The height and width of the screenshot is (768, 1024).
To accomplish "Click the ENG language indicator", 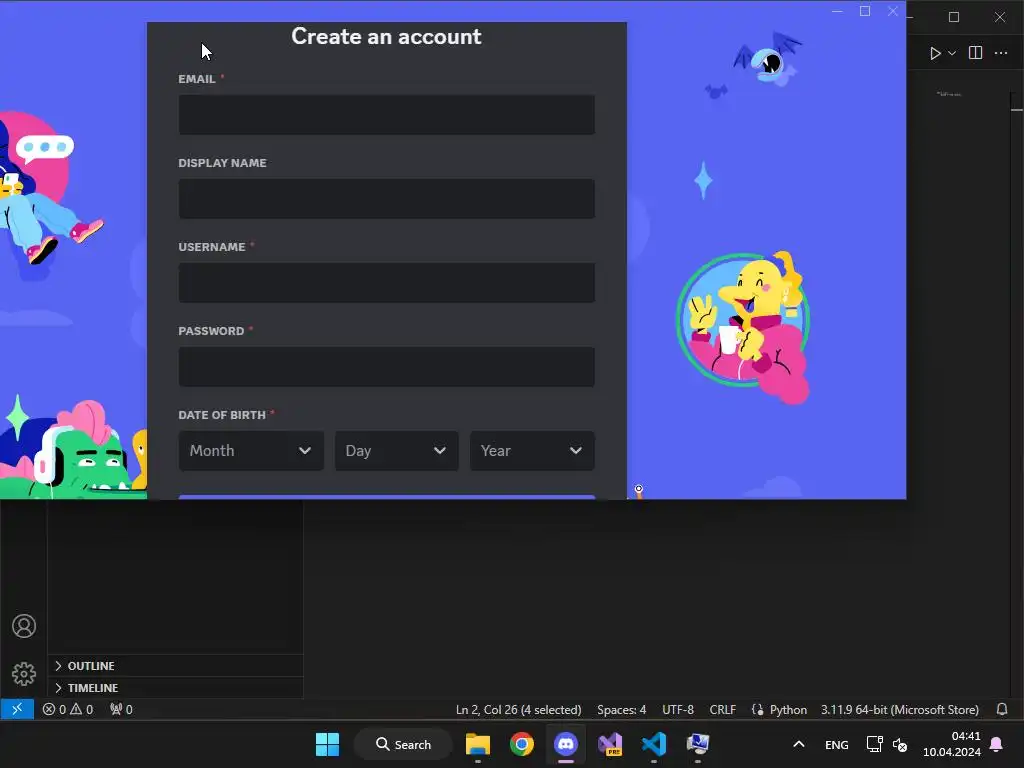I will pyautogui.click(x=837, y=745).
